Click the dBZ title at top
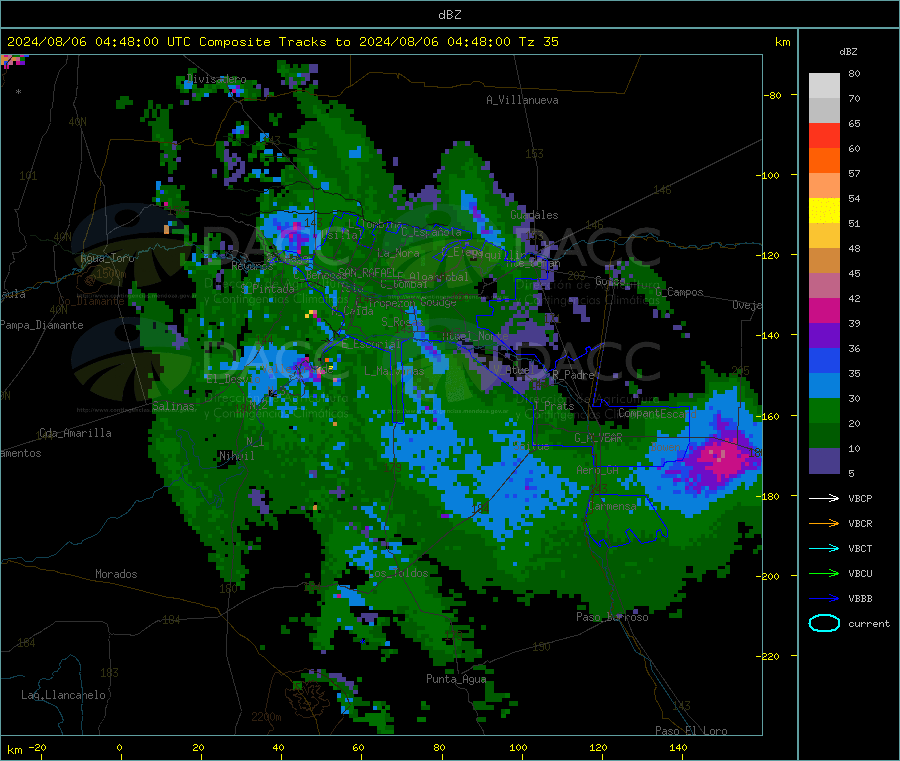This screenshot has height=761, width=900. point(449,15)
